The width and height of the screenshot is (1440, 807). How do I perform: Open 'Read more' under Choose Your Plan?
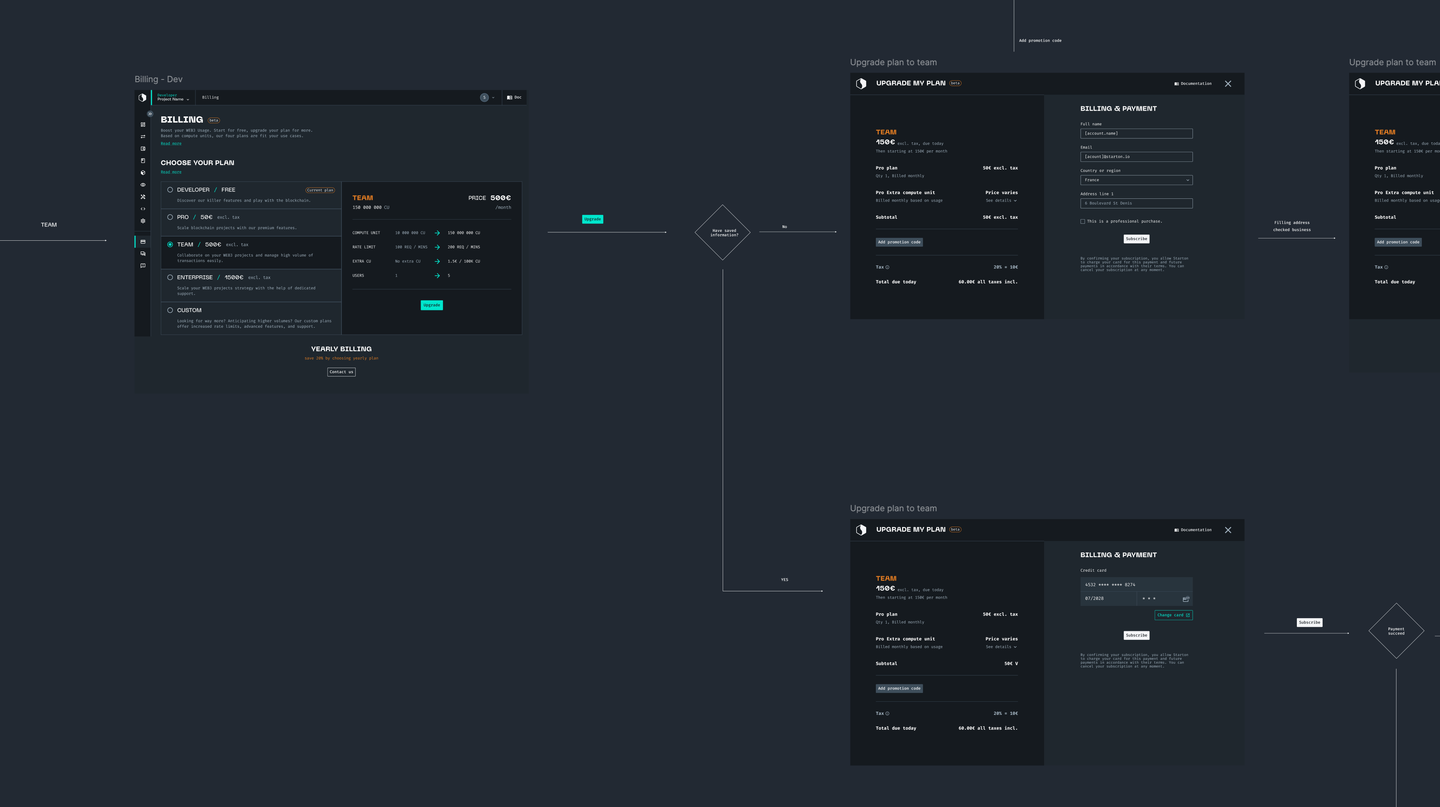171,172
